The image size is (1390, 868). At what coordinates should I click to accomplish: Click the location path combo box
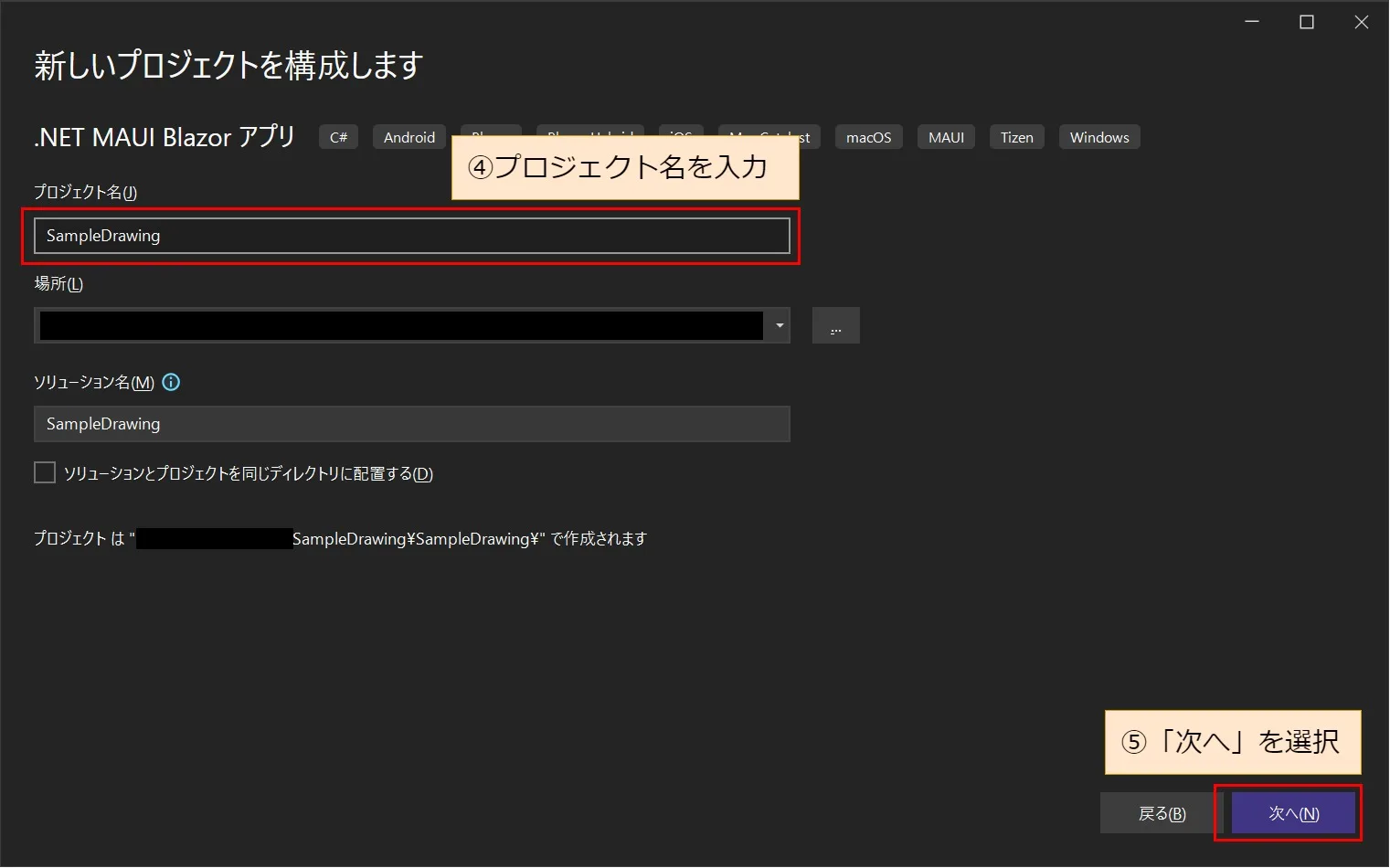tap(411, 325)
